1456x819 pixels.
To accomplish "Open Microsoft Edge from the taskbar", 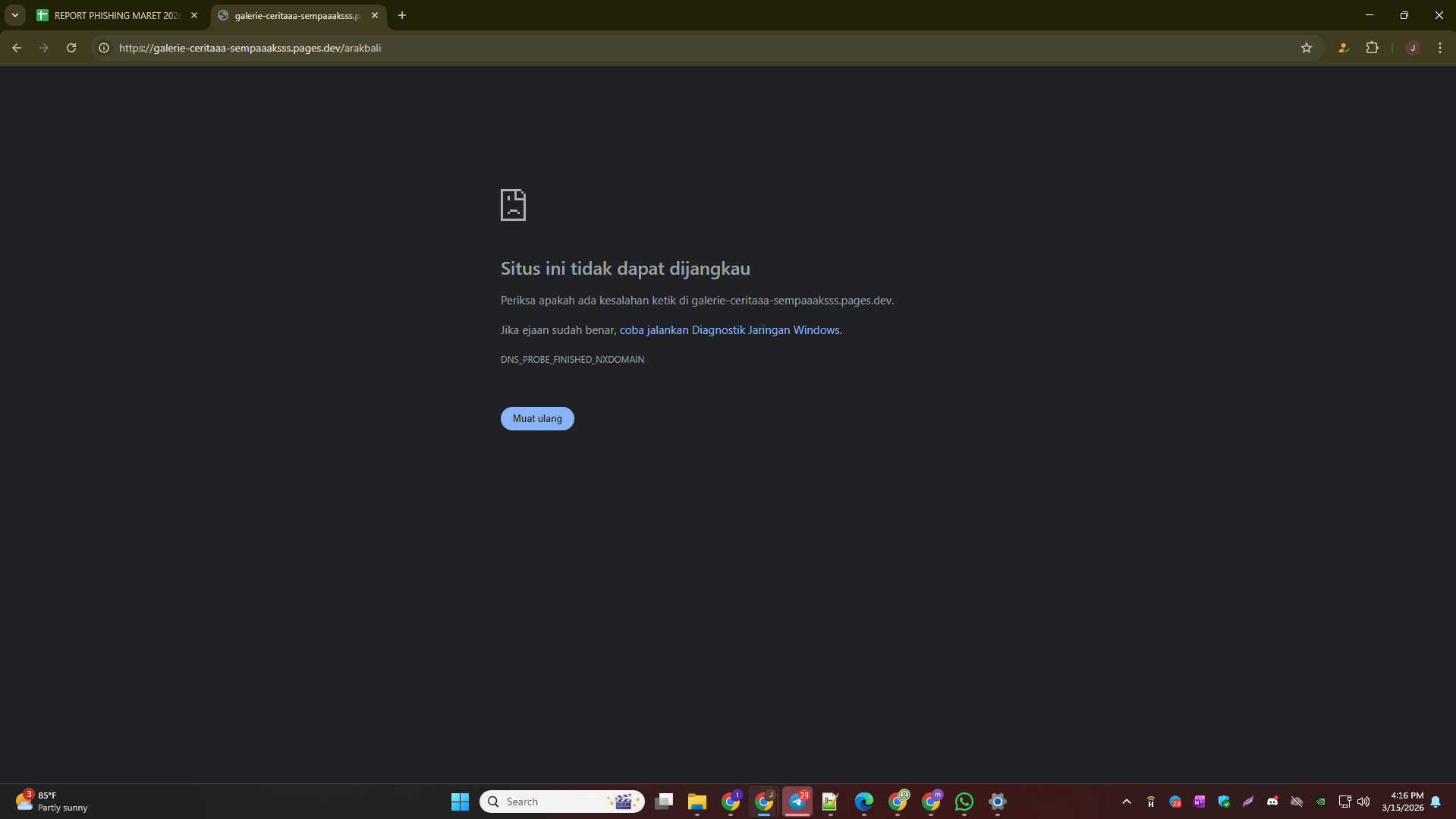I will click(864, 802).
